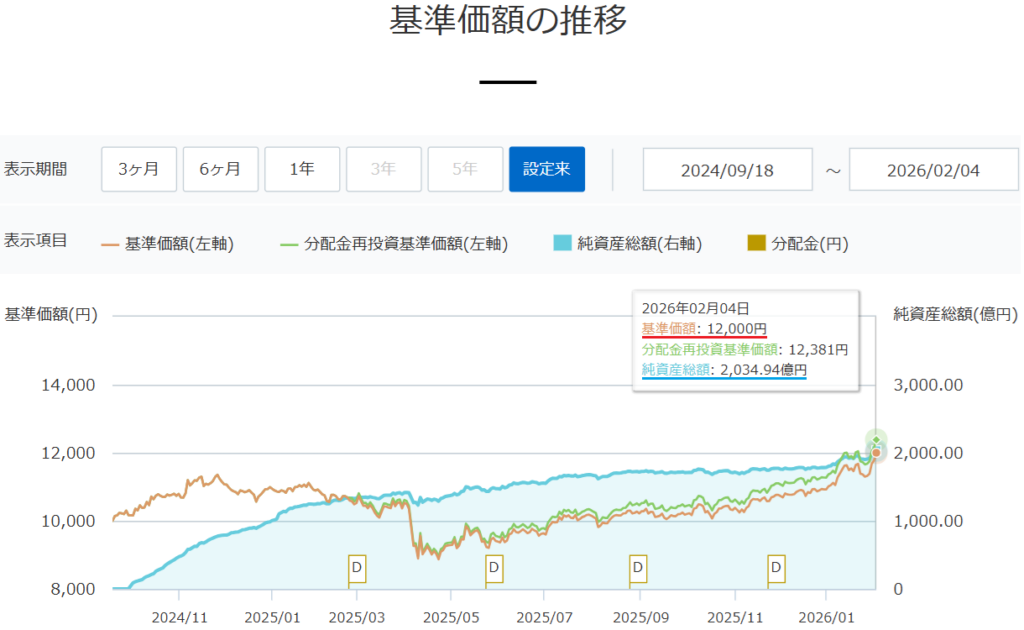This screenshot has height=630, width=1024.
Task: Switch to the 6ヶ月 period
Action: pyautogui.click(x=220, y=169)
